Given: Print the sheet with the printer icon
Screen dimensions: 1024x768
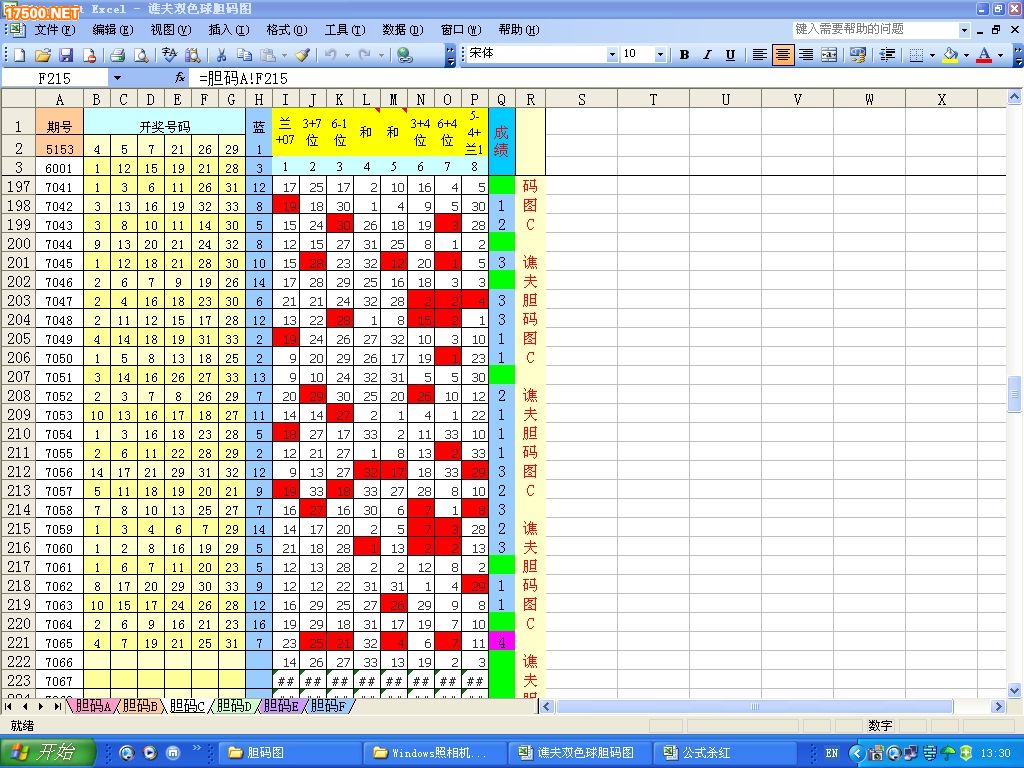Looking at the screenshot, I should [117, 55].
